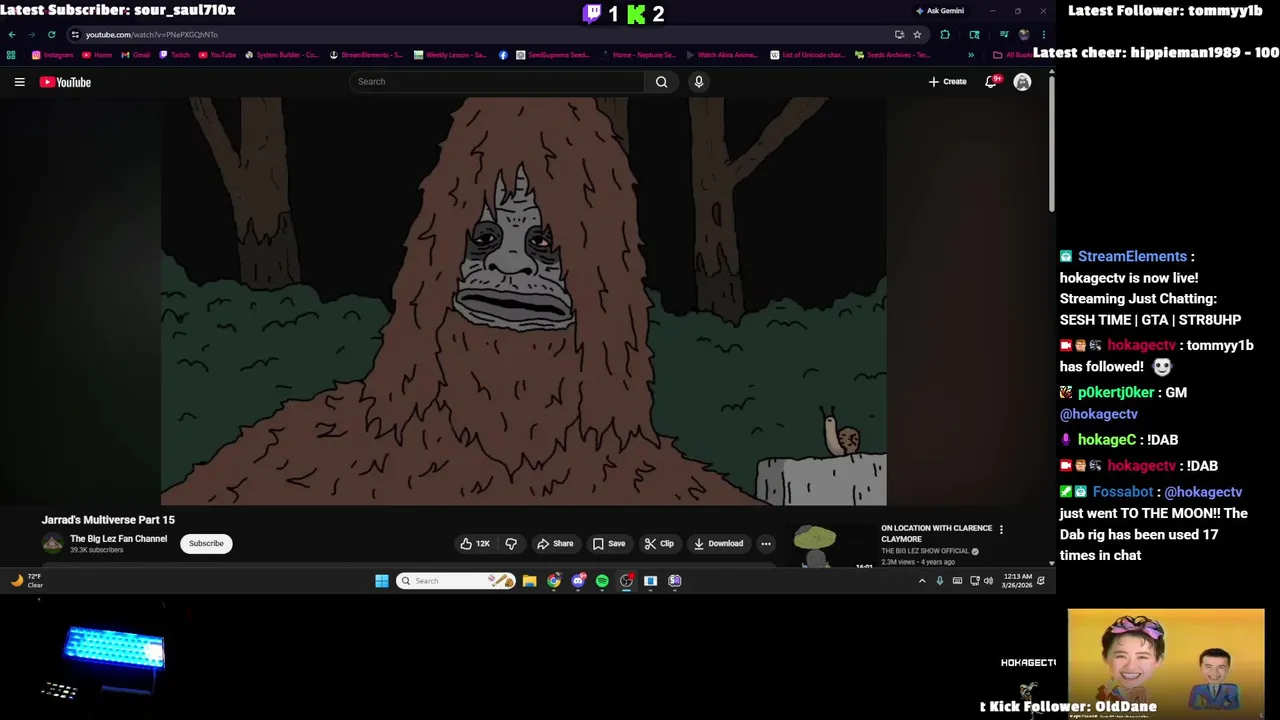The image size is (1280, 720).
Task: Like the video with the thumbs-up button
Action: (x=475, y=544)
